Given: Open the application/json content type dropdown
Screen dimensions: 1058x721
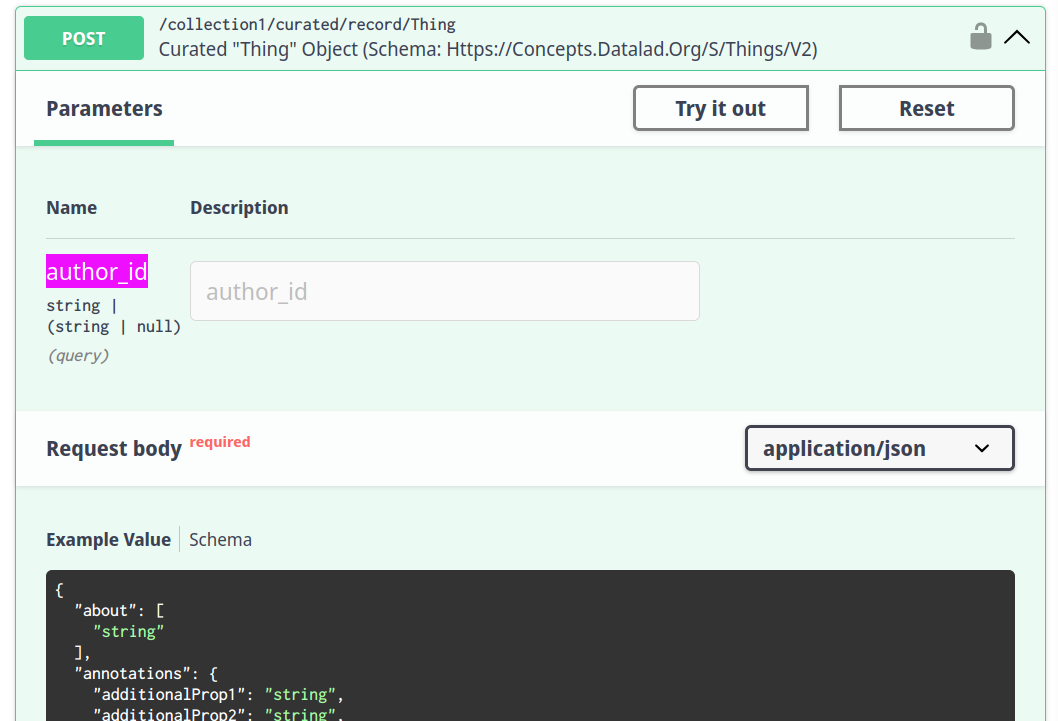Looking at the screenshot, I should pos(879,448).
